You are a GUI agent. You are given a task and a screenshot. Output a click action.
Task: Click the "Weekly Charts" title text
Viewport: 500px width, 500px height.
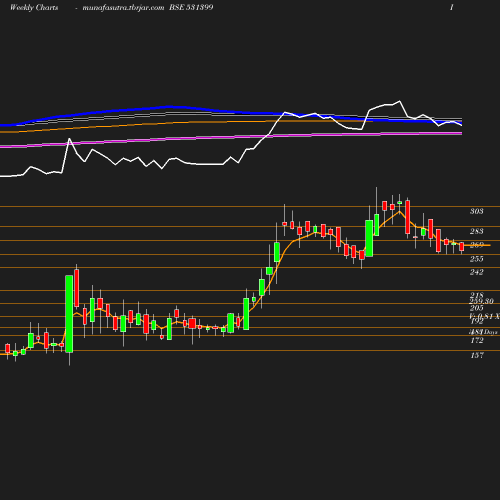(x=34, y=7)
